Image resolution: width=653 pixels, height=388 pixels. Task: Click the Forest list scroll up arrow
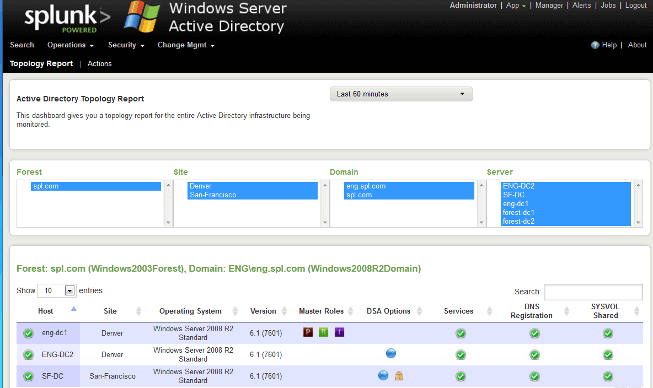[x=168, y=185]
